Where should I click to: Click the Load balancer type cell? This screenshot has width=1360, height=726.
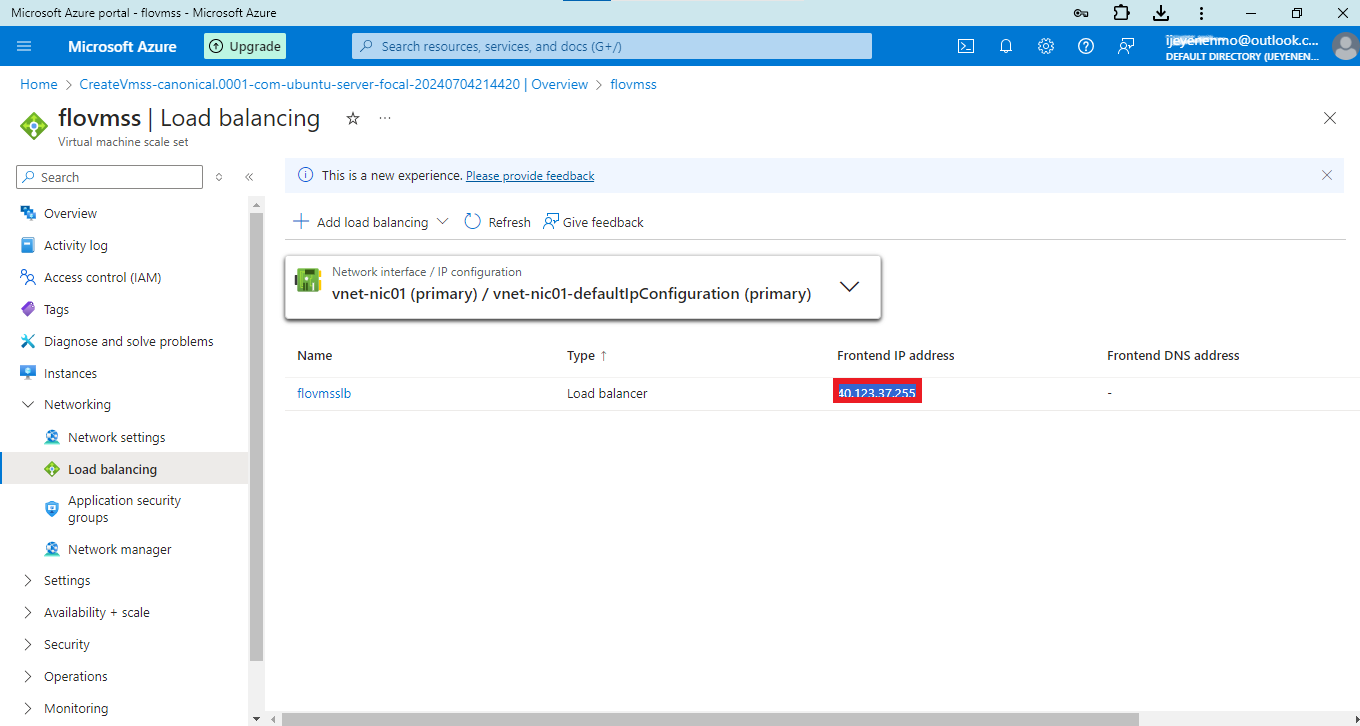tap(607, 393)
